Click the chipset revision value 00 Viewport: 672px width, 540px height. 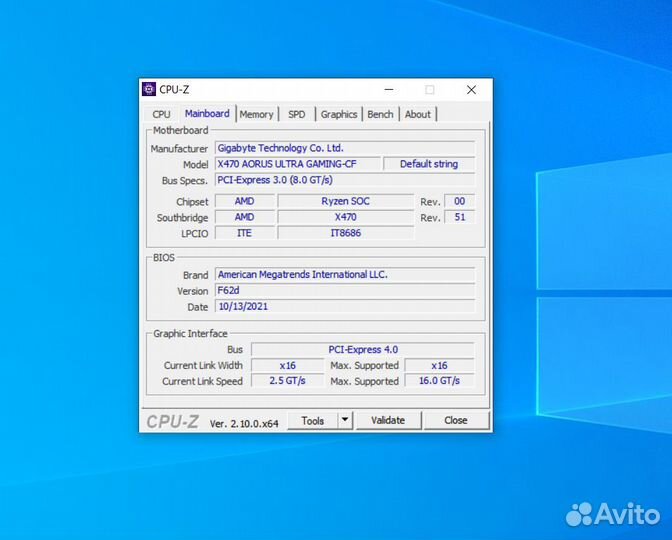coord(459,201)
